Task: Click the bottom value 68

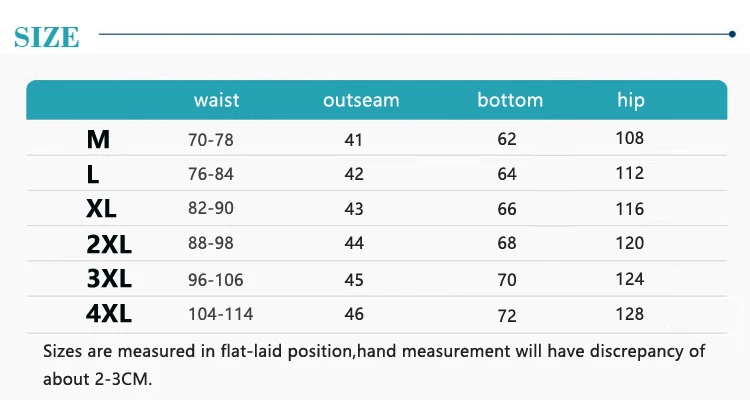Action: point(507,245)
